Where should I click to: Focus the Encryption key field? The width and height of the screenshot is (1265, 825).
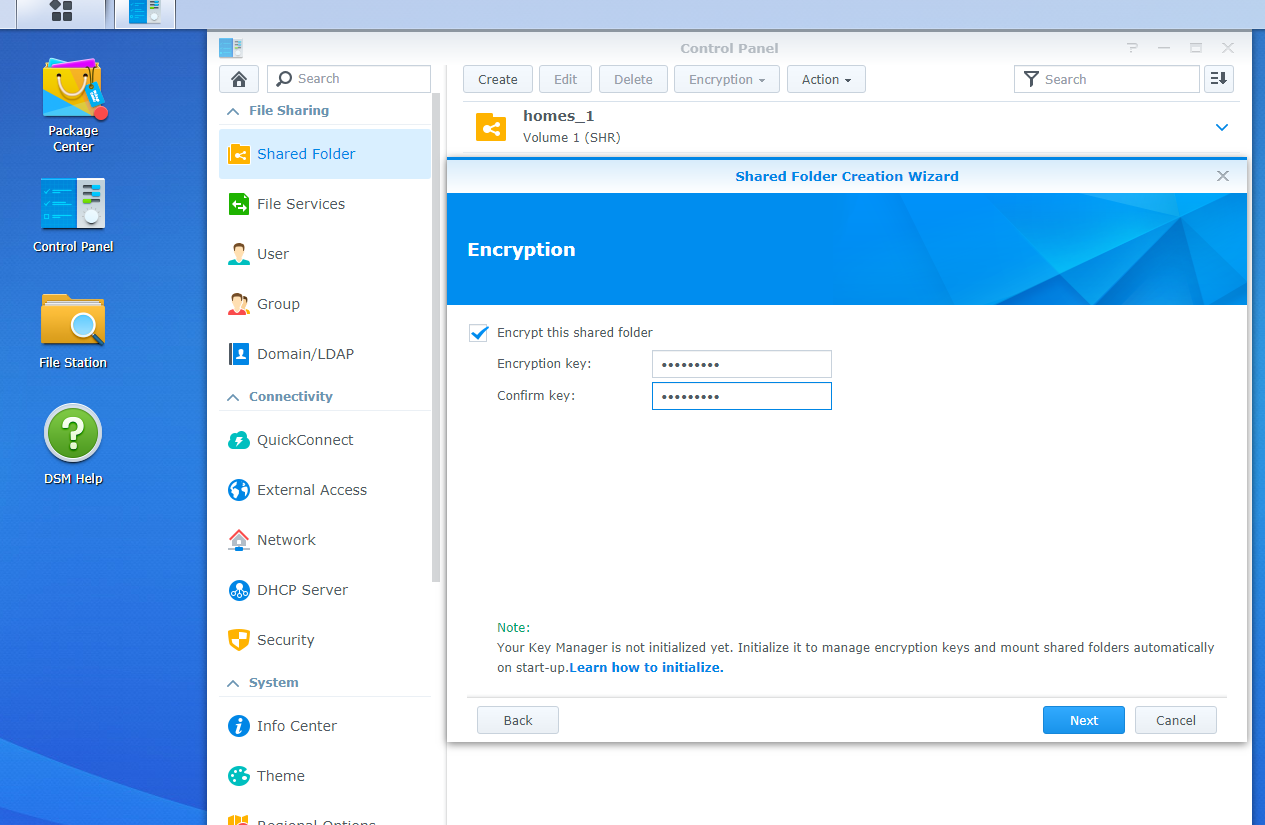(742, 364)
